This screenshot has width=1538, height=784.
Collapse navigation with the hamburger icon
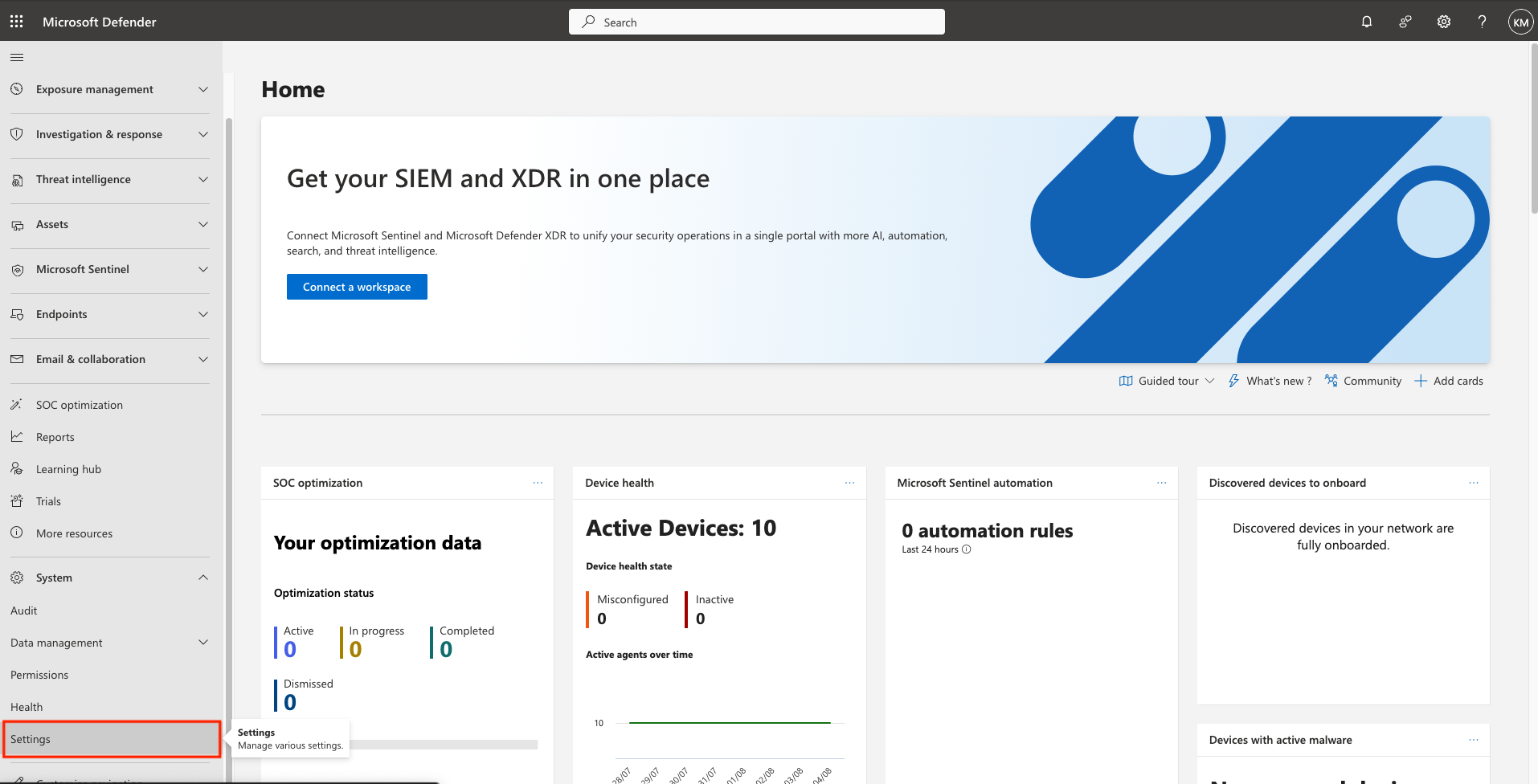coord(17,57)
